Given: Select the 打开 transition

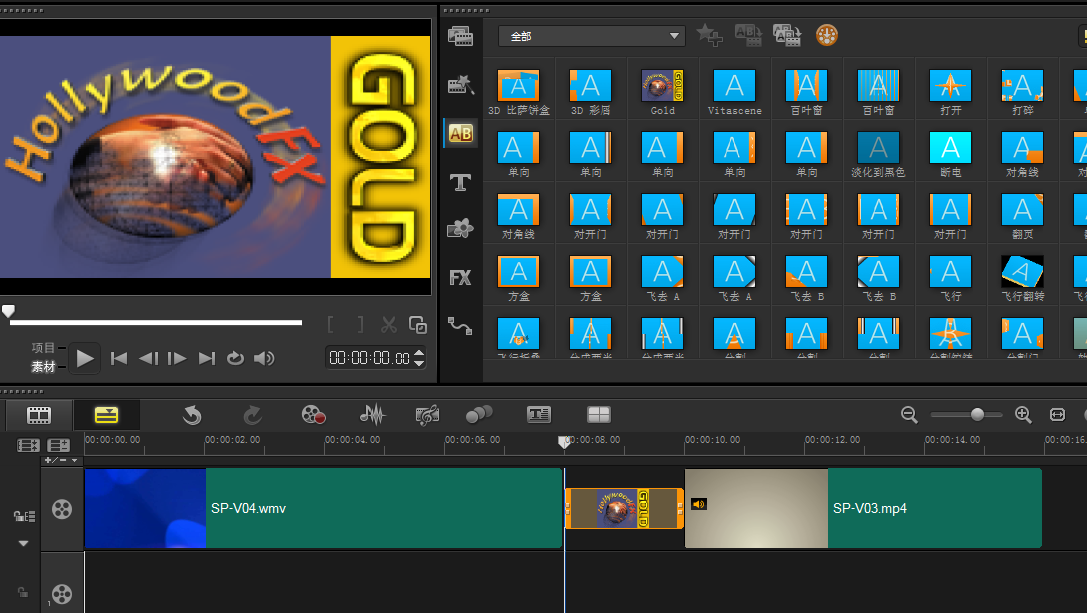Looking at the screenshot, I should [950, 92].
